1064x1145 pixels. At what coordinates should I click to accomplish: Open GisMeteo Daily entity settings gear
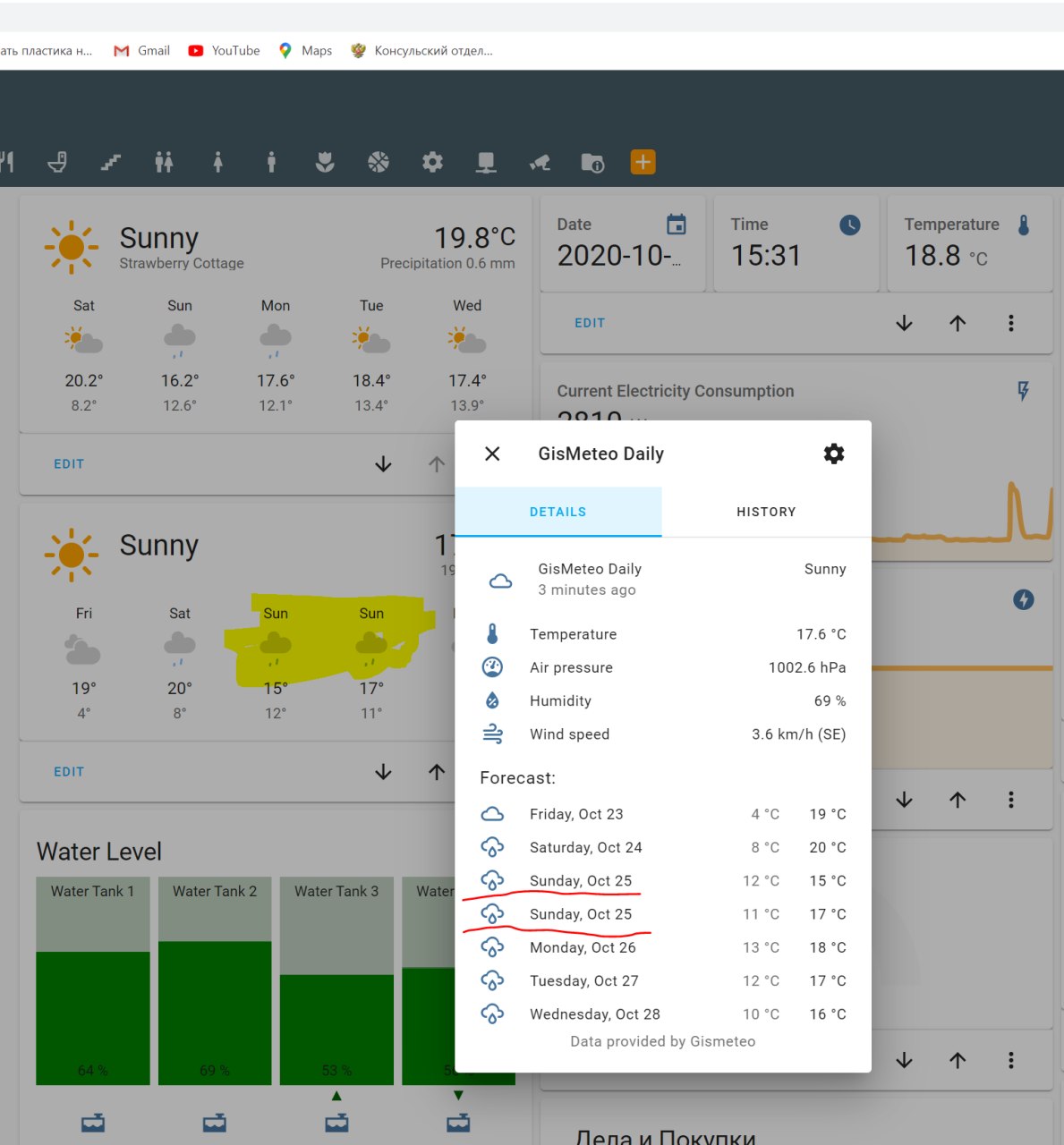click(x=834, y=454)
